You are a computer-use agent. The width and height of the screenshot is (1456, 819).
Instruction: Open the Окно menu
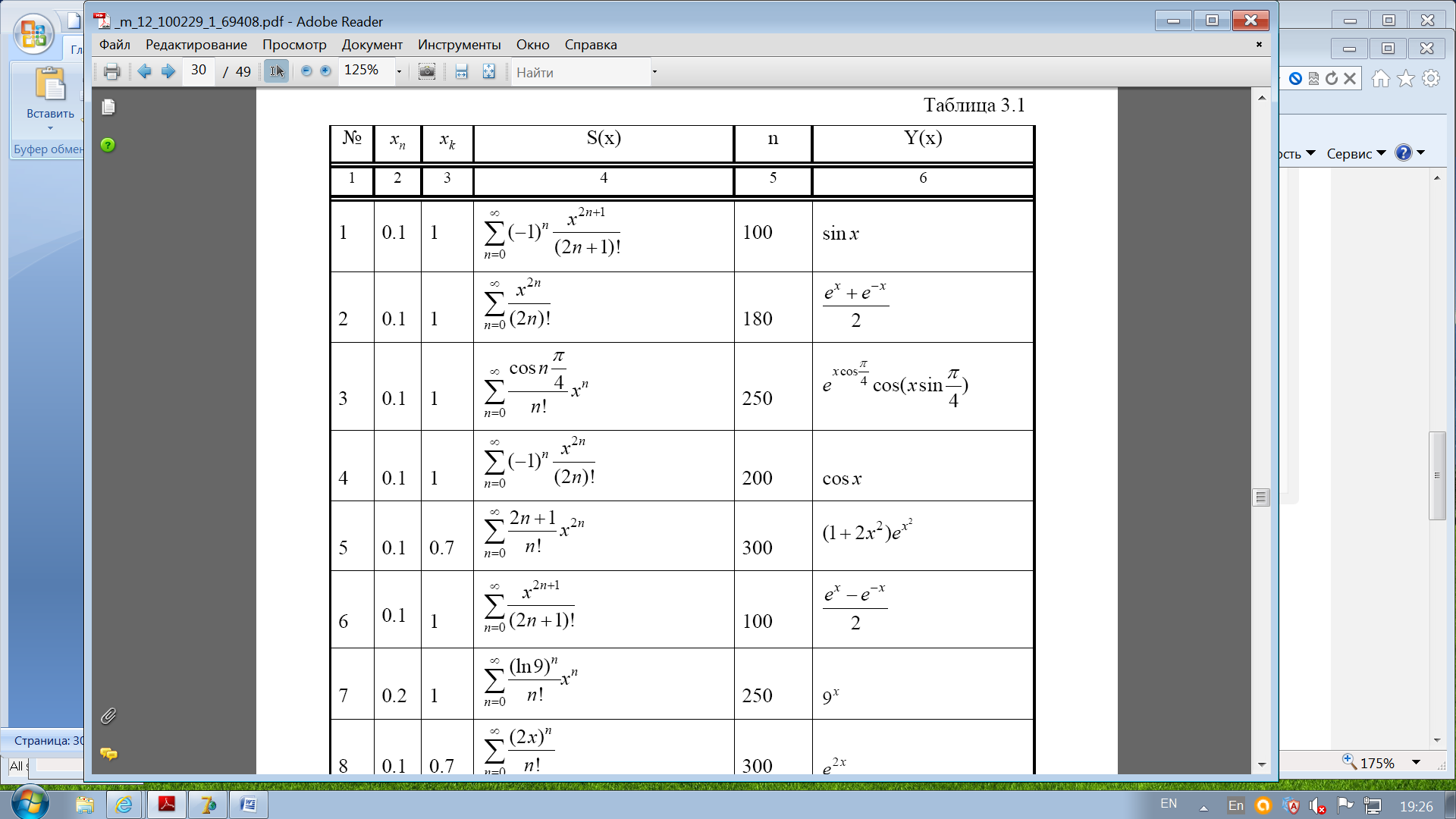pyautogui.click(x=533, y=45)
